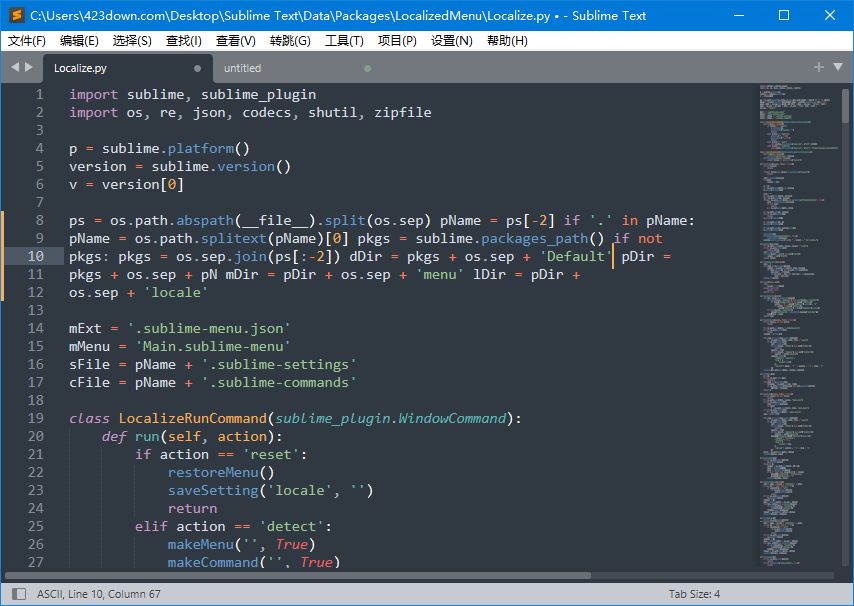Close untitled tab via green dot
Image resolution: width=854 pixels, height=606 pixels.
(368, 69)
